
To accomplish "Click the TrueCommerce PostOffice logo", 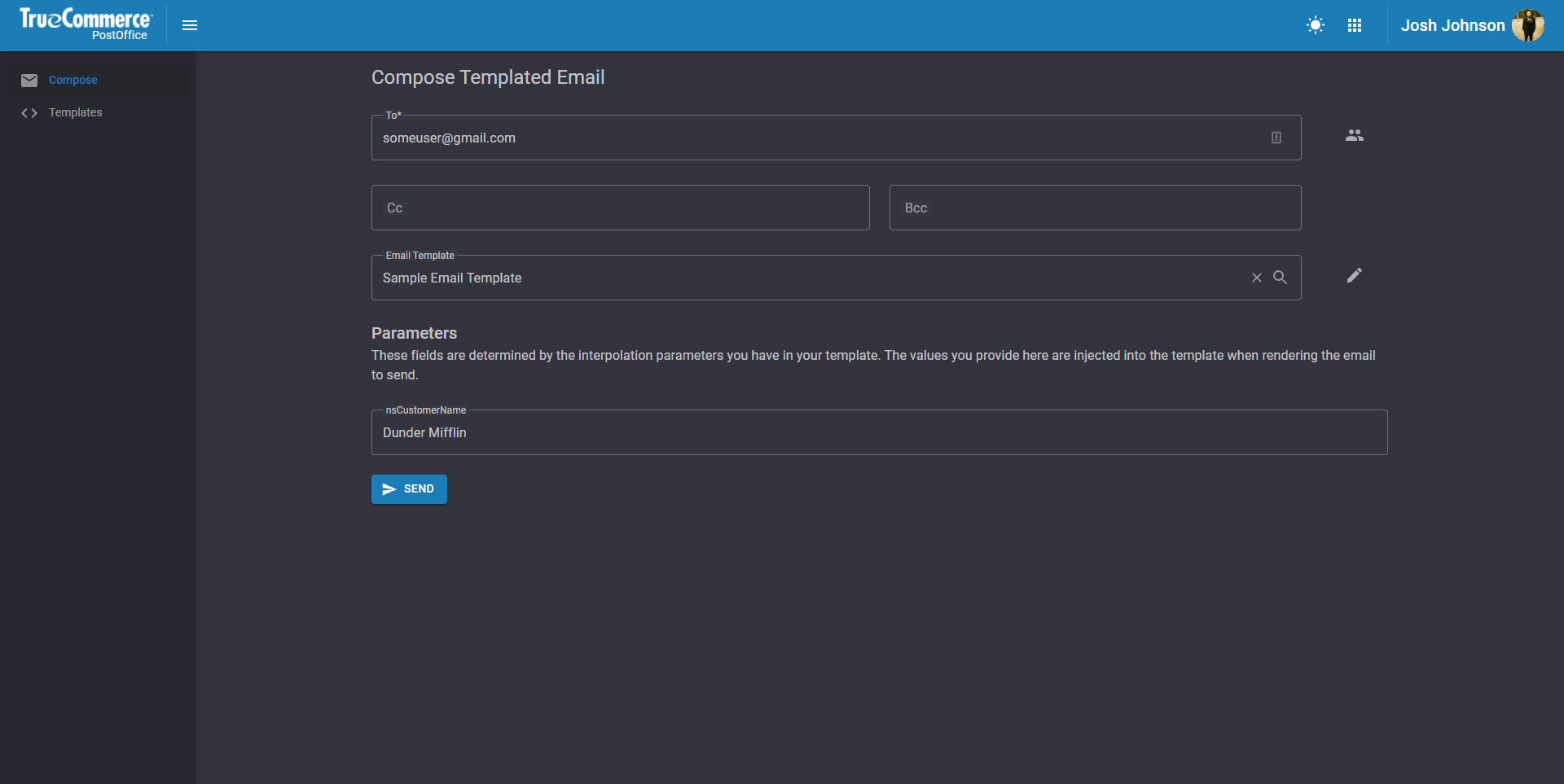I will [x=86, y=24].
